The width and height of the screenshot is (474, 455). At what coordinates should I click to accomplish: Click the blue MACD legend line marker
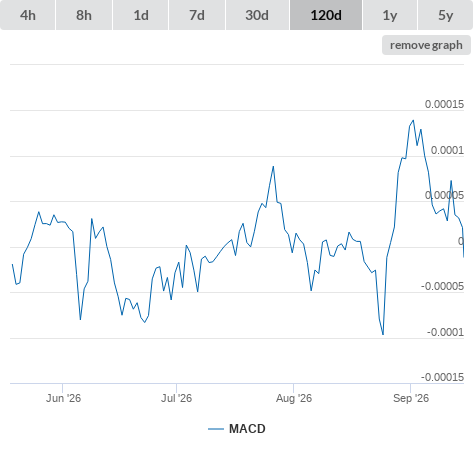click(216, 429)
